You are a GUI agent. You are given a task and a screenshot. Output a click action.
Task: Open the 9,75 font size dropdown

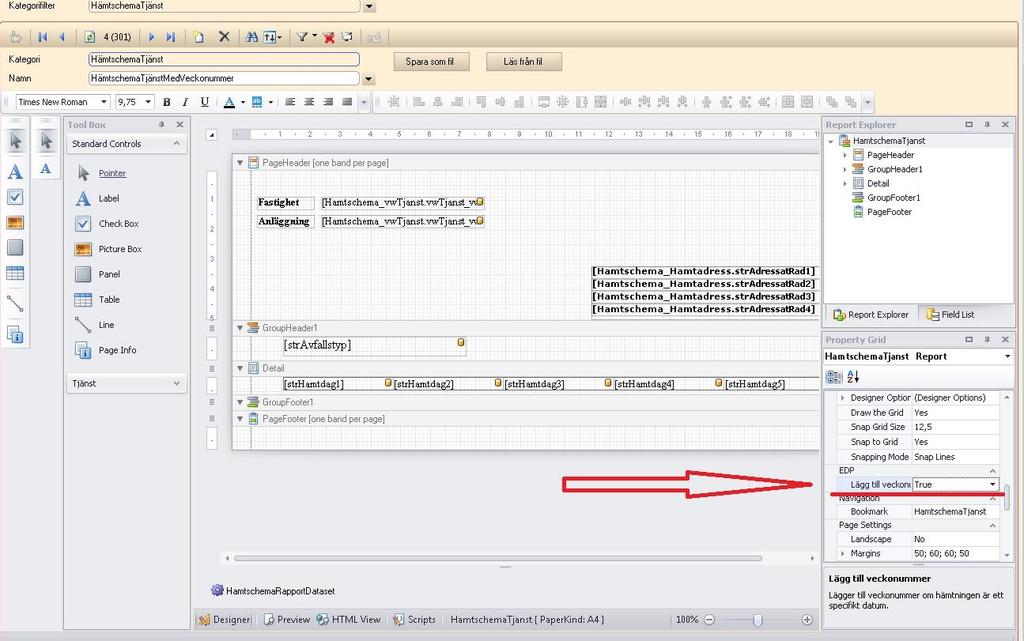coord(148,102)
